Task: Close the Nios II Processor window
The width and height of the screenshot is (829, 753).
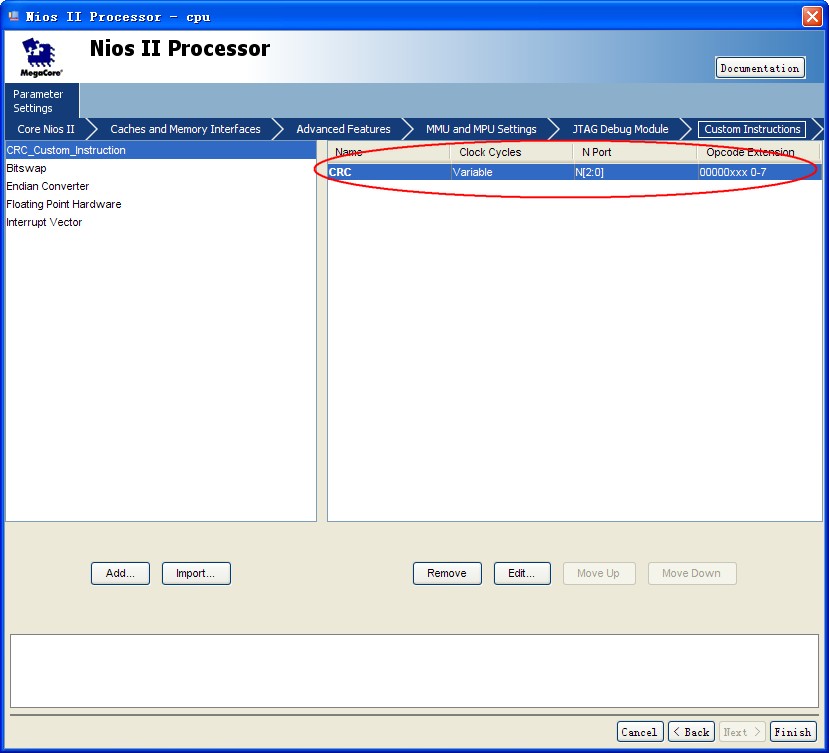Action: [812, 16]
